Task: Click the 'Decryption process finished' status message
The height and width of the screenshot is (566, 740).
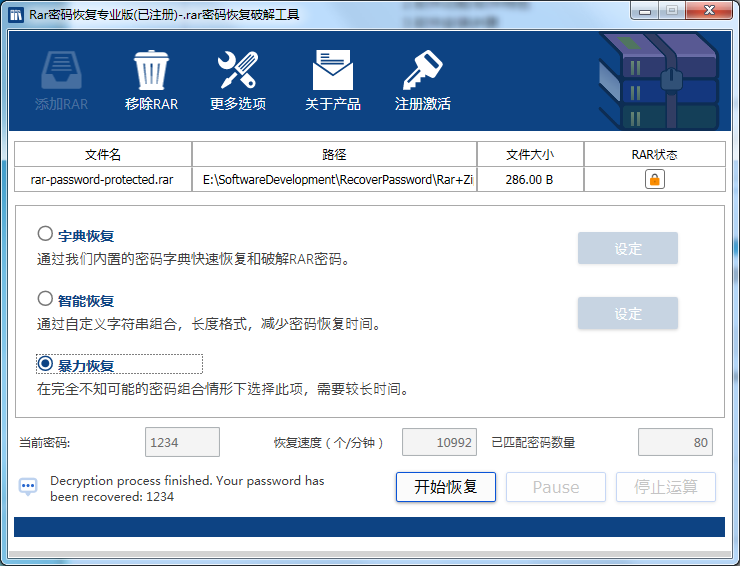Action: click(x=187, y=489)
